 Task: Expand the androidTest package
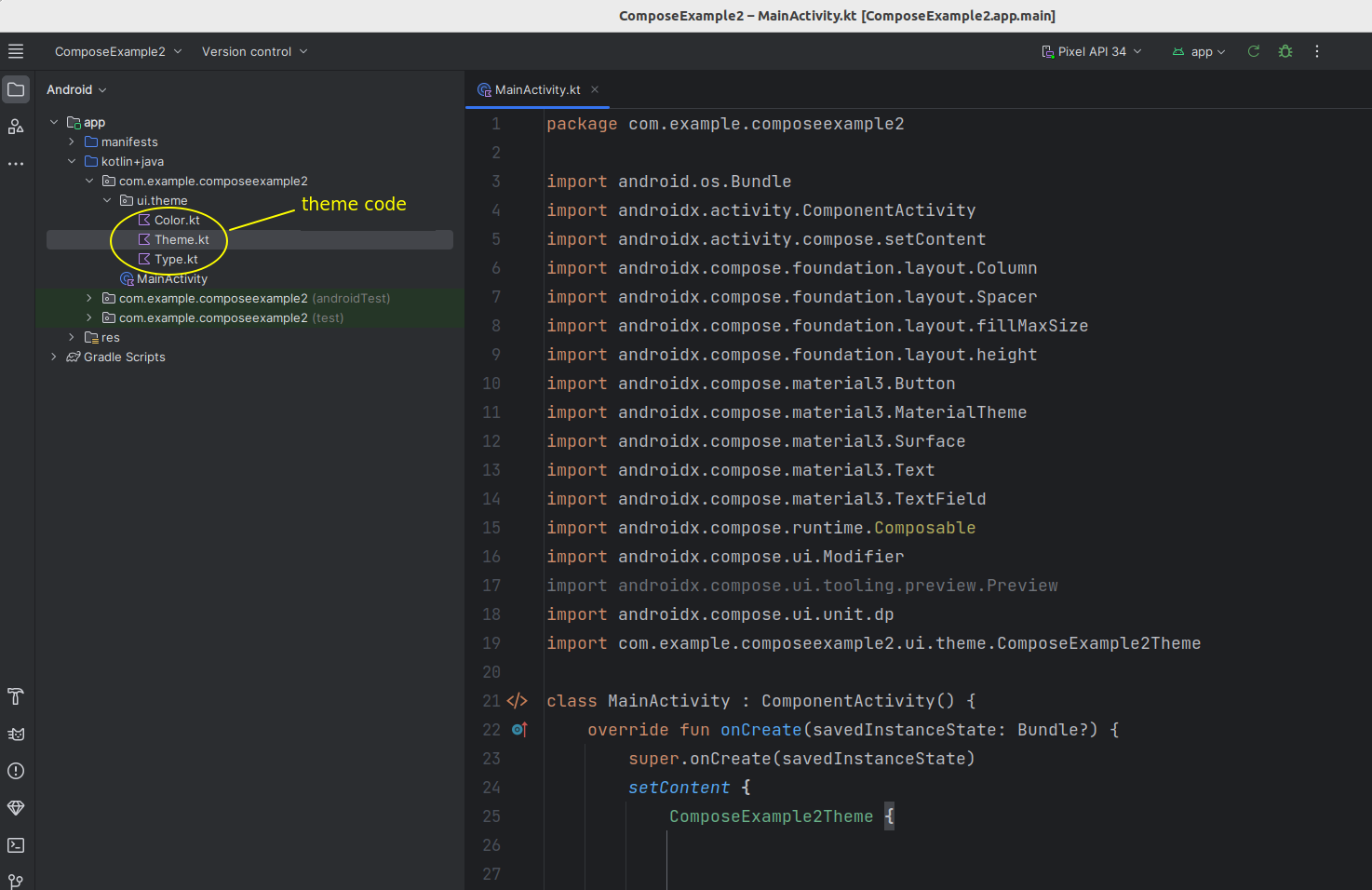point(89,298)
